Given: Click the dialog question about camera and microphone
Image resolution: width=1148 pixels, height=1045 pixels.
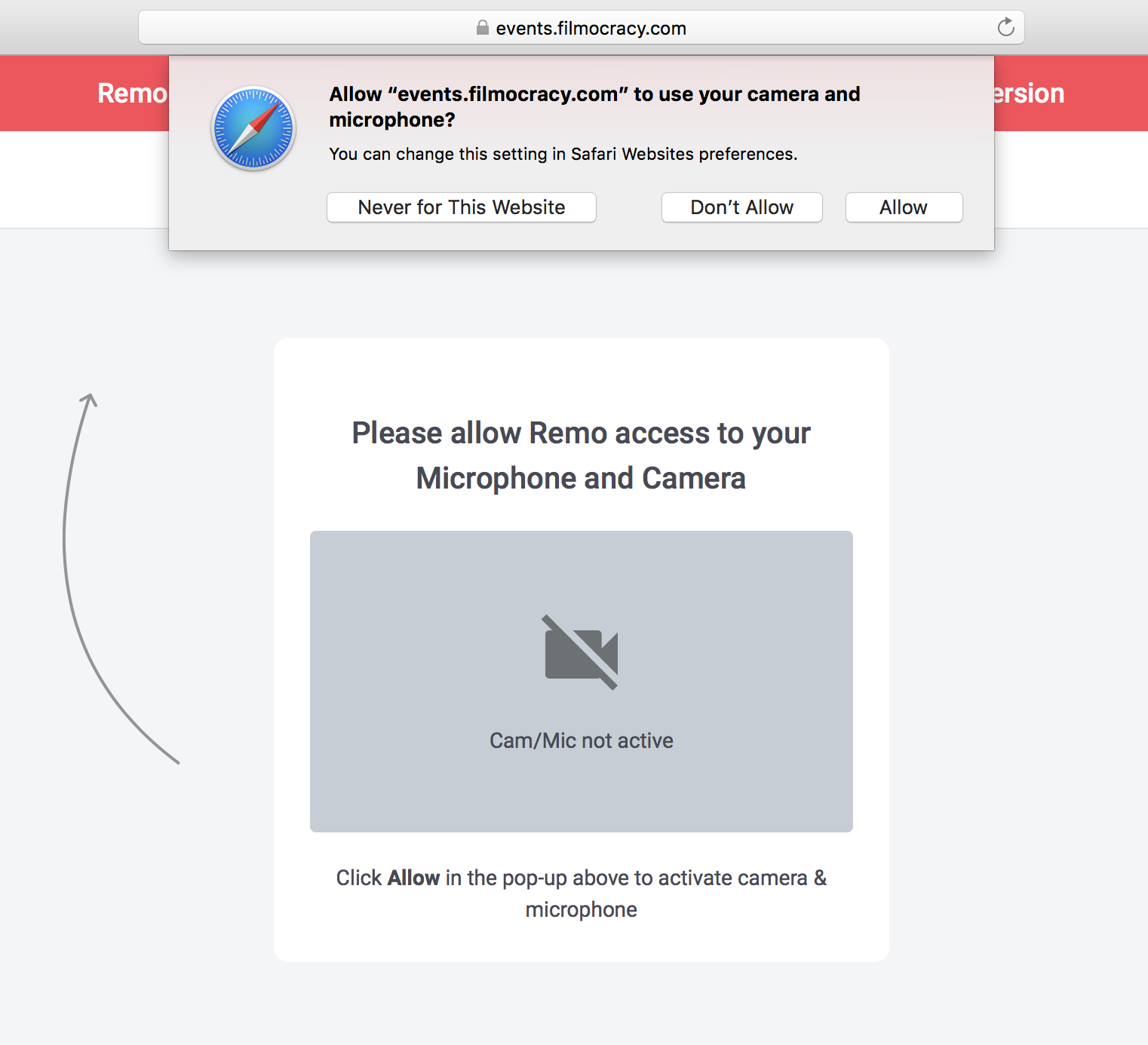Looking at the screenshot, I should click(x=594, y=107).
